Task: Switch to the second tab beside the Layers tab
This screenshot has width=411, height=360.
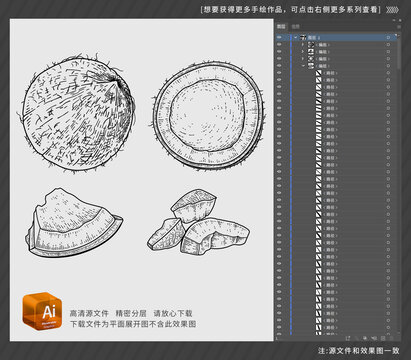Action: tap(296, 26)
